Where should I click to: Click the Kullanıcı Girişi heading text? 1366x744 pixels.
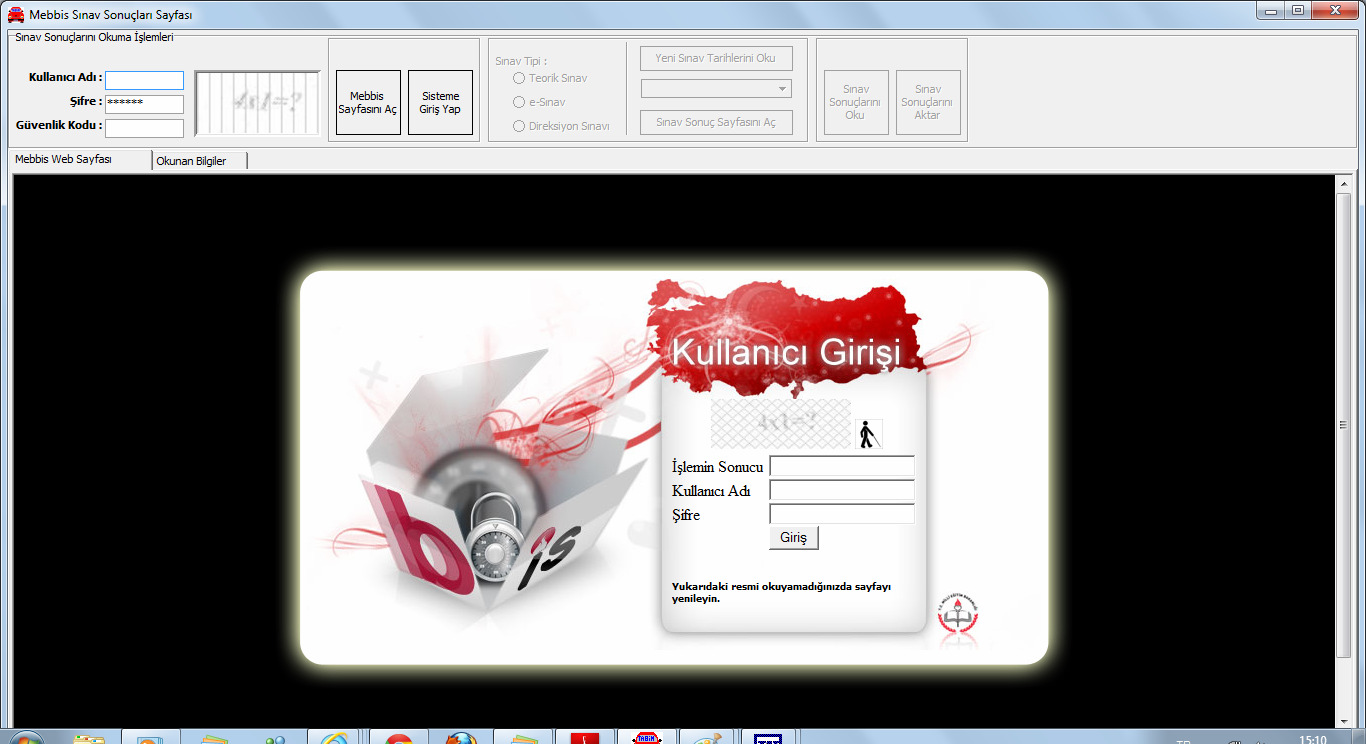coord(786,352)
